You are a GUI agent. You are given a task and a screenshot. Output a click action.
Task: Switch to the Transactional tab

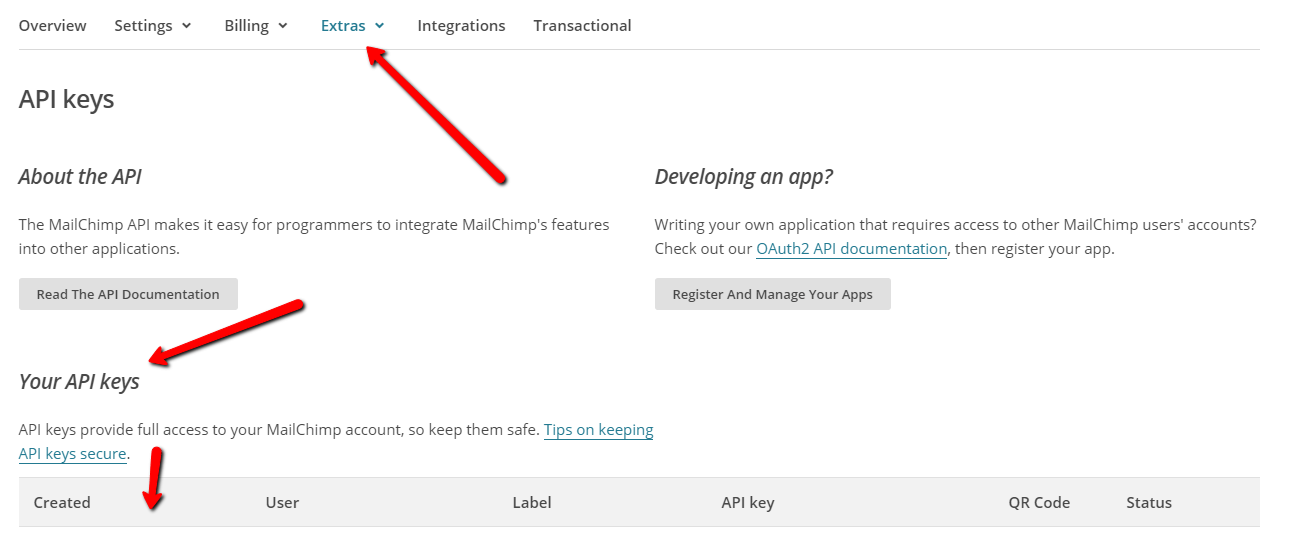pos(582,26)
